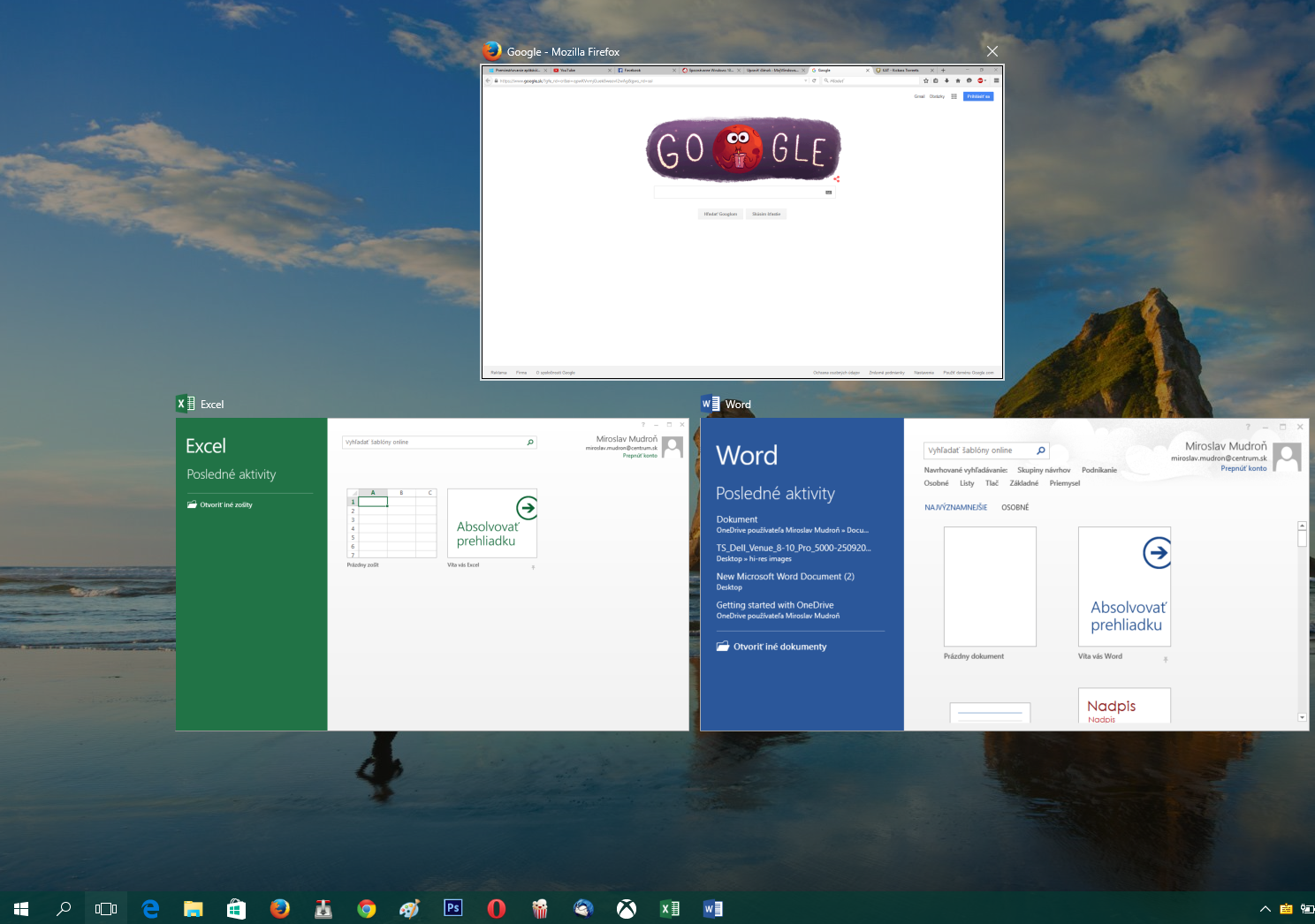
Task: Click Otvoriť iné dokumenty in Word
Action: coord(772,647)
